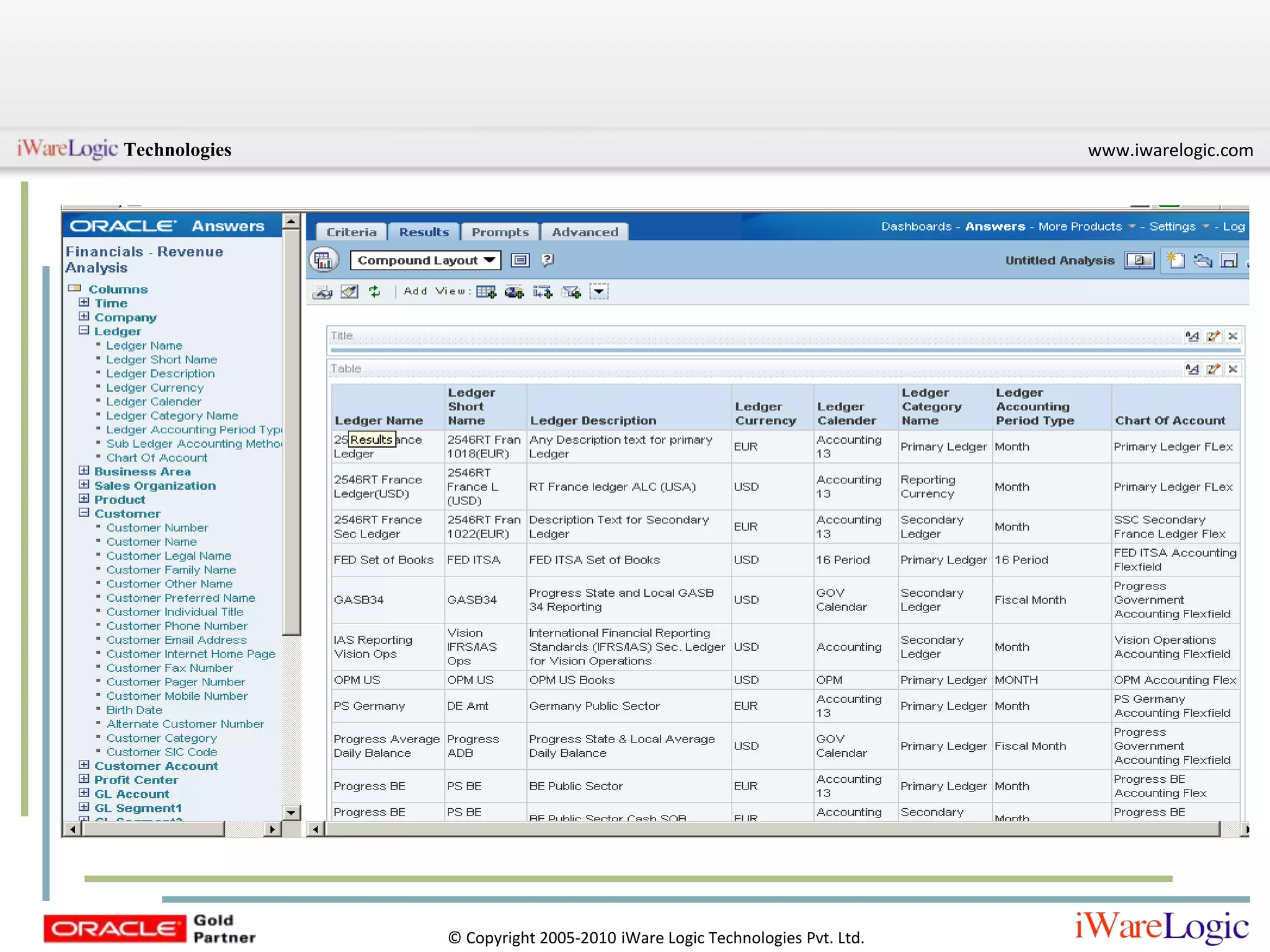This screenshot has width=1270, height=952.
Task: Click format view icon on Title section
Action: pyautogui.click(x=1192, y=336)
